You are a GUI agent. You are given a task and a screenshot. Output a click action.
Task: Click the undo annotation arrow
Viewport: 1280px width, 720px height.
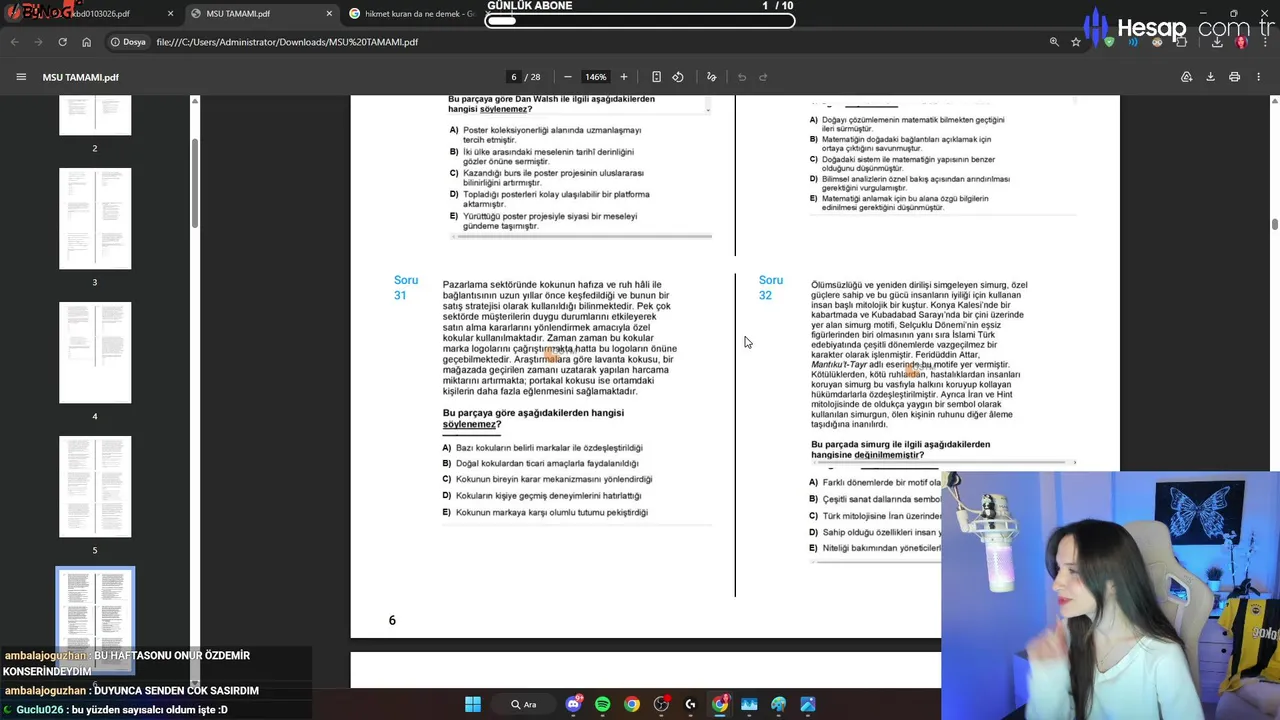pyautogui.click(x=742, y=77)
